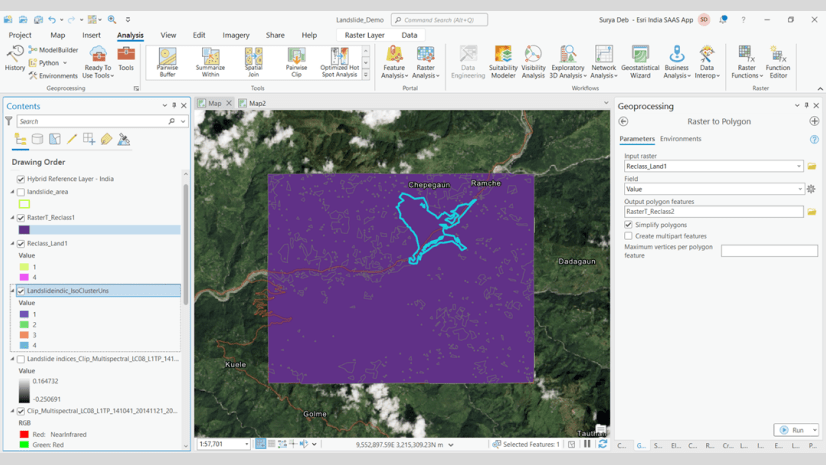The height and width of the screenshot is (465, 826).
Task: Open the Field dropdown
Action: point(800,189)
